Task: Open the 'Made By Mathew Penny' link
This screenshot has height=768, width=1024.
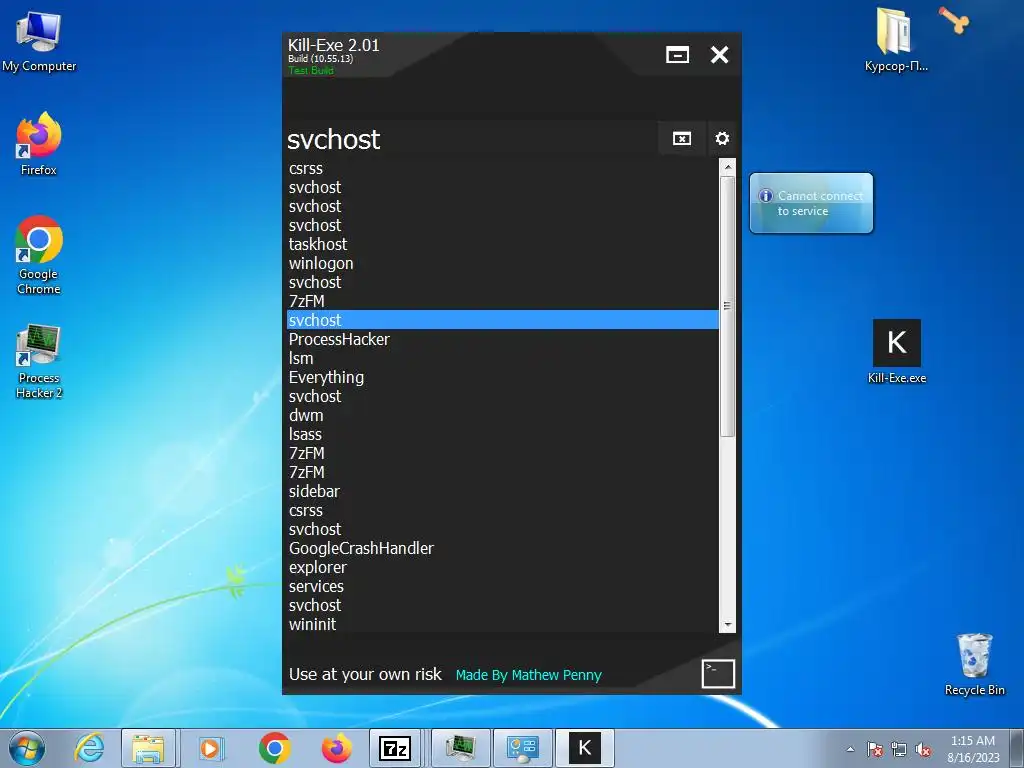Action: click(x=528, y=675)
